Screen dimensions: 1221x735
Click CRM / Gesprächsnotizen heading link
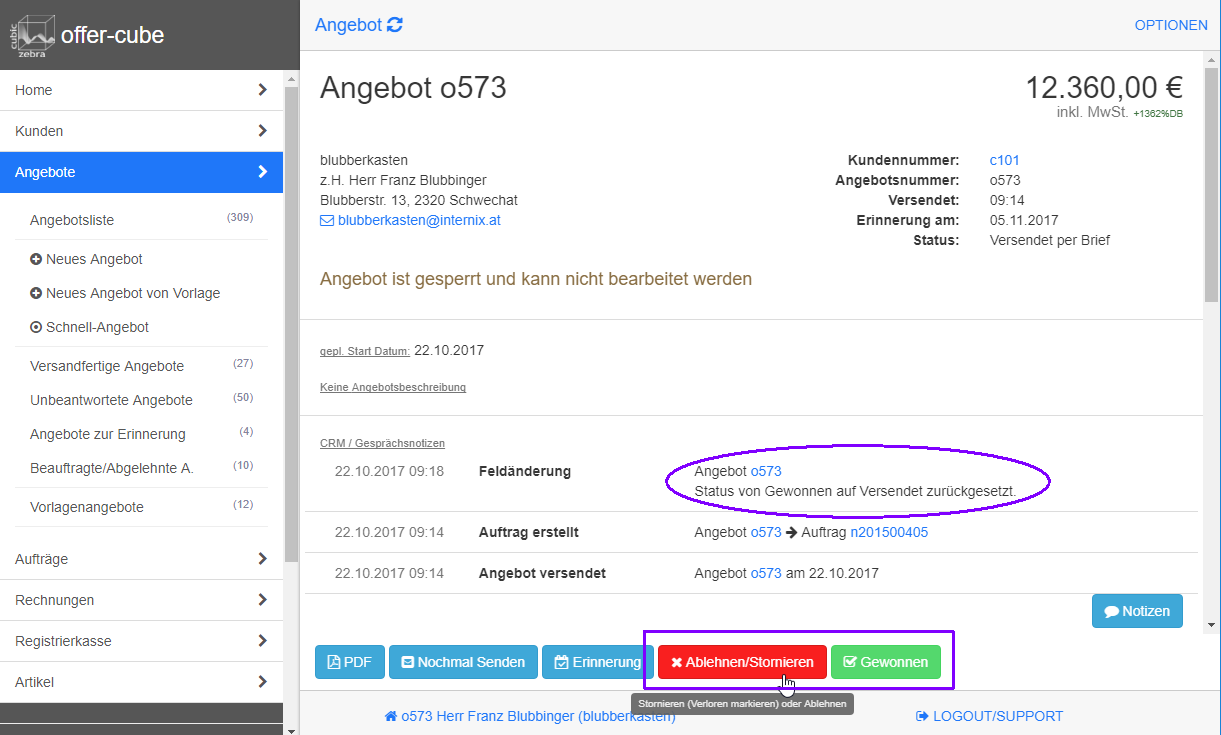click(x=382, y=443)
